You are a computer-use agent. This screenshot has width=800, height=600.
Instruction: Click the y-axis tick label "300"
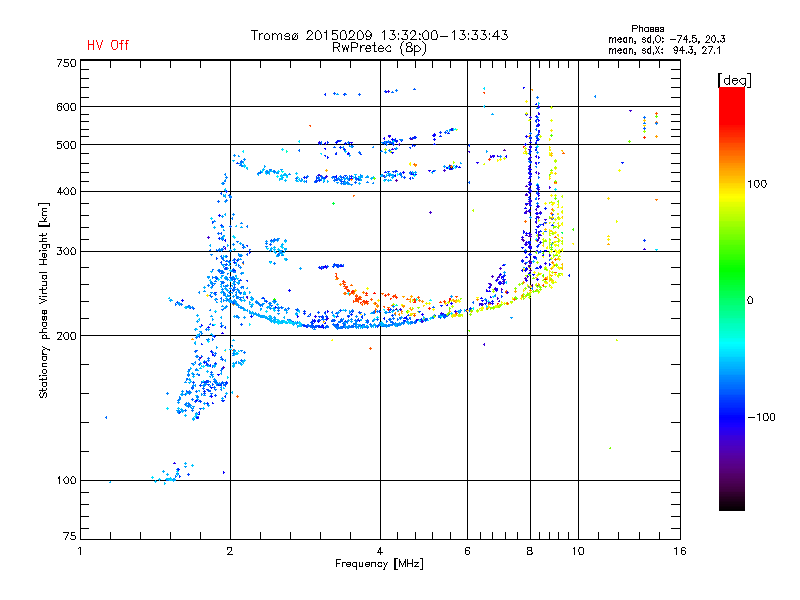[x=67, y=252]
